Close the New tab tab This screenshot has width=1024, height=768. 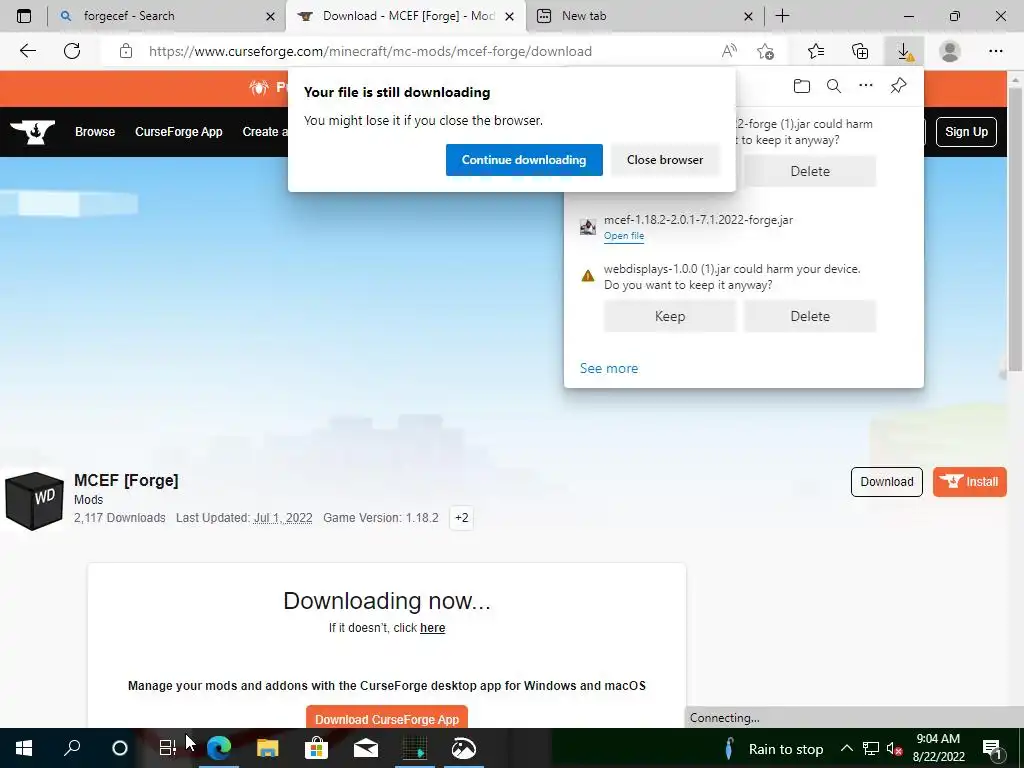pyautogui.click(x=748, y=17)
